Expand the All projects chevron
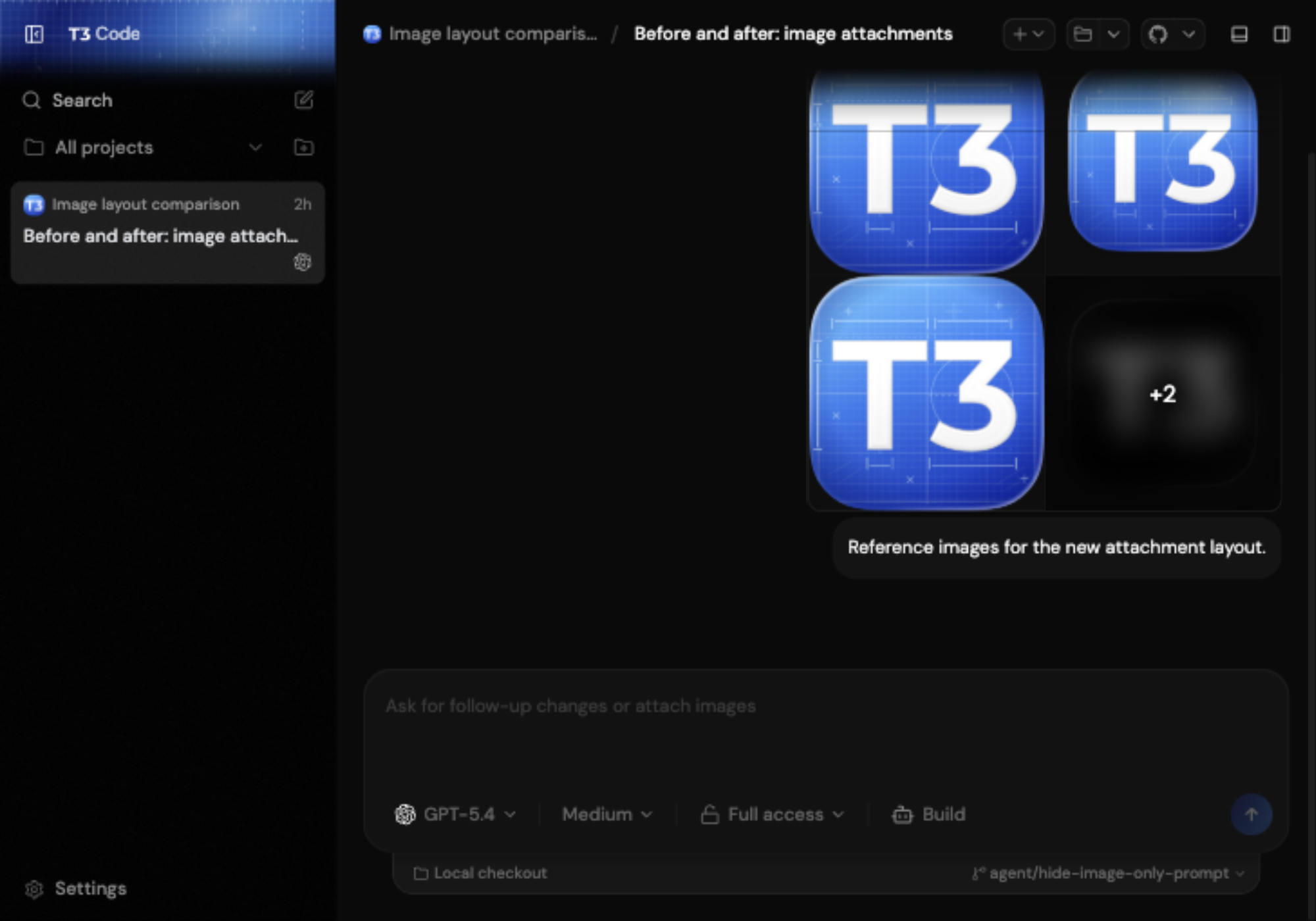The image size is (1316, 921). (x=255, y=147)
